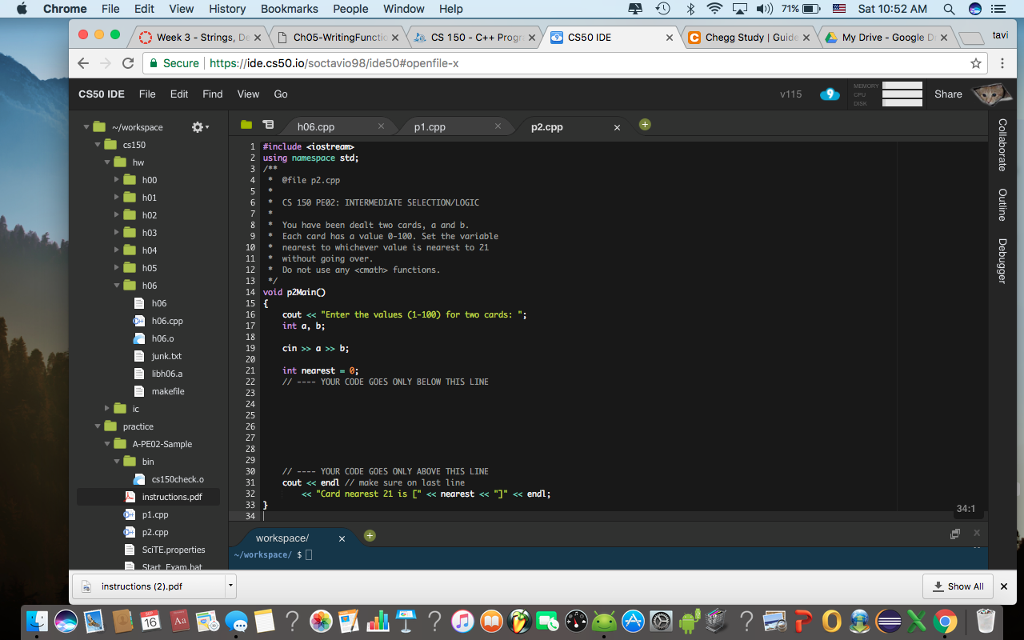Click the Cloud9 logo icon next to v115
The width and height of the screenshot is (1024, 640).
829,94
